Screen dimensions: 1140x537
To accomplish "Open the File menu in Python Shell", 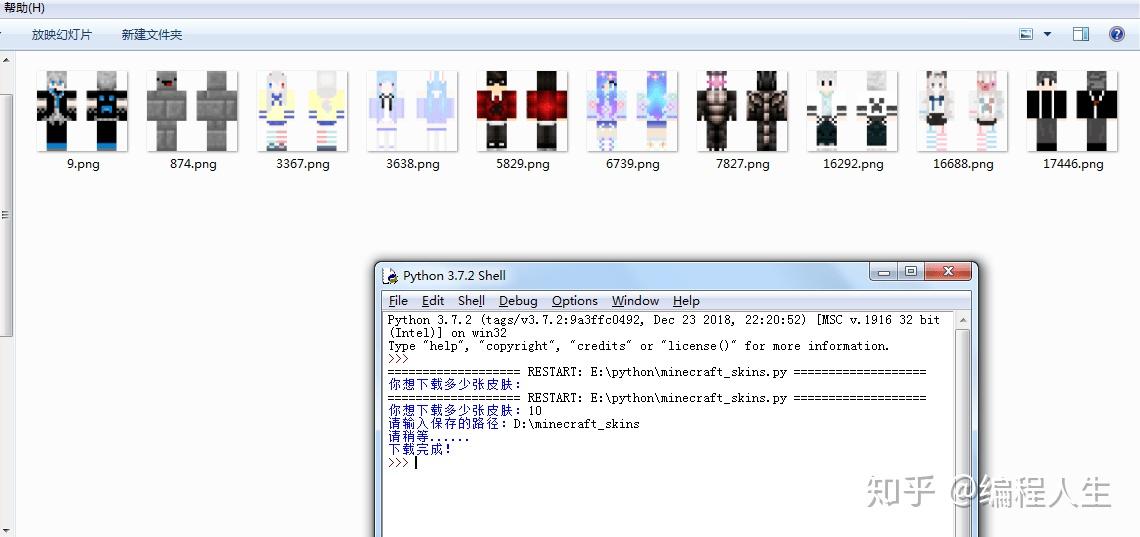I will coord(398,301).
